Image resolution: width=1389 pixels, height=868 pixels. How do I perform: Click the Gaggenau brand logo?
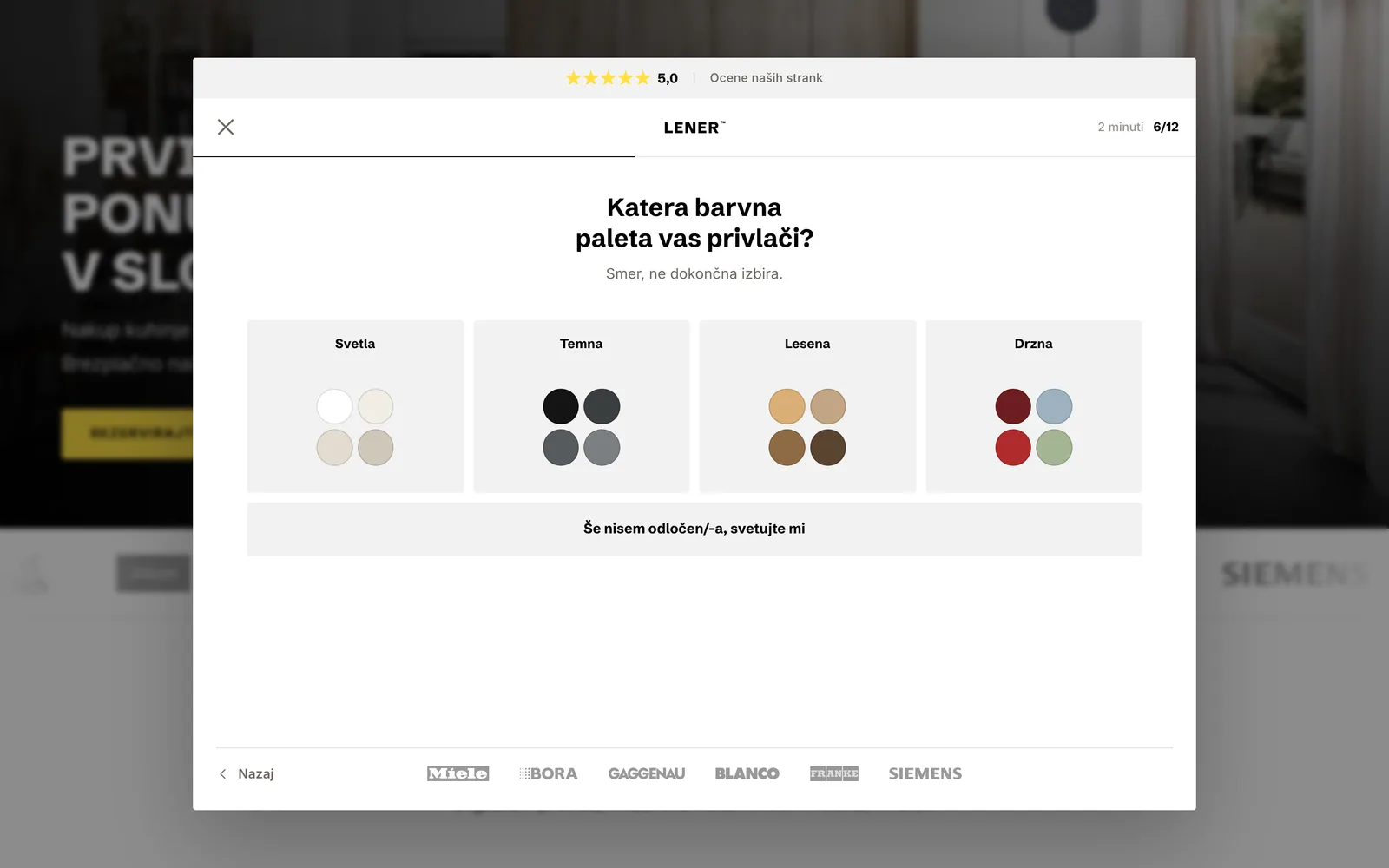click(x=647, y=773)
